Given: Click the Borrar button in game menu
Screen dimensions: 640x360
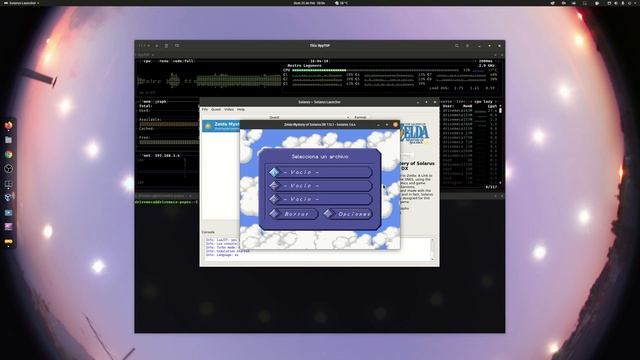Looking at the screenshot, I should click(x=293, y=214).
